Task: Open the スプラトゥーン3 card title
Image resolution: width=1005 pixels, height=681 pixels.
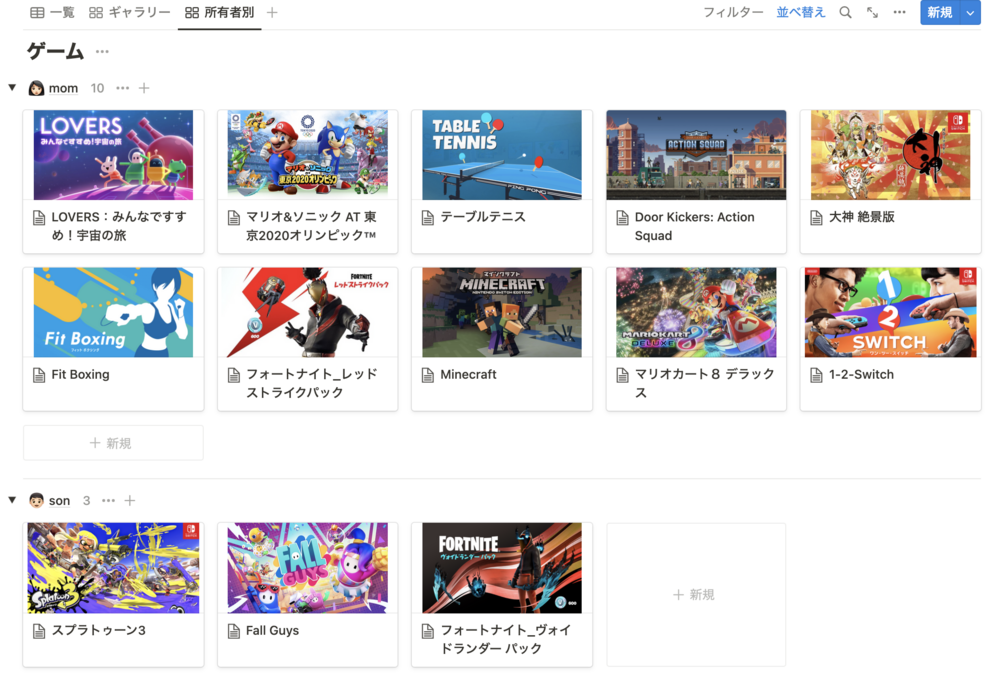Action: [98, 630]
